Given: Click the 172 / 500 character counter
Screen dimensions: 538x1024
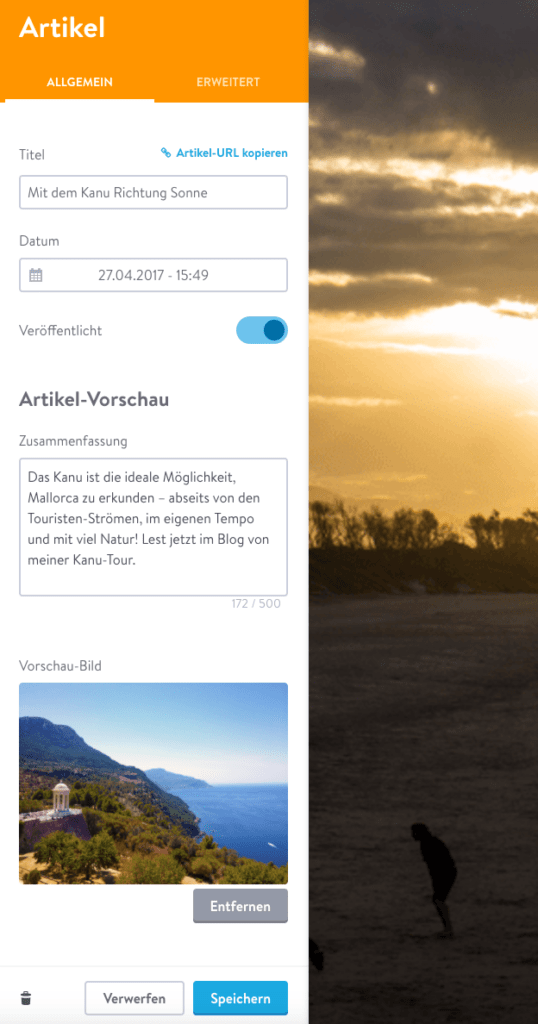Looking at the screenshot, I should click(x=256, y=603).
